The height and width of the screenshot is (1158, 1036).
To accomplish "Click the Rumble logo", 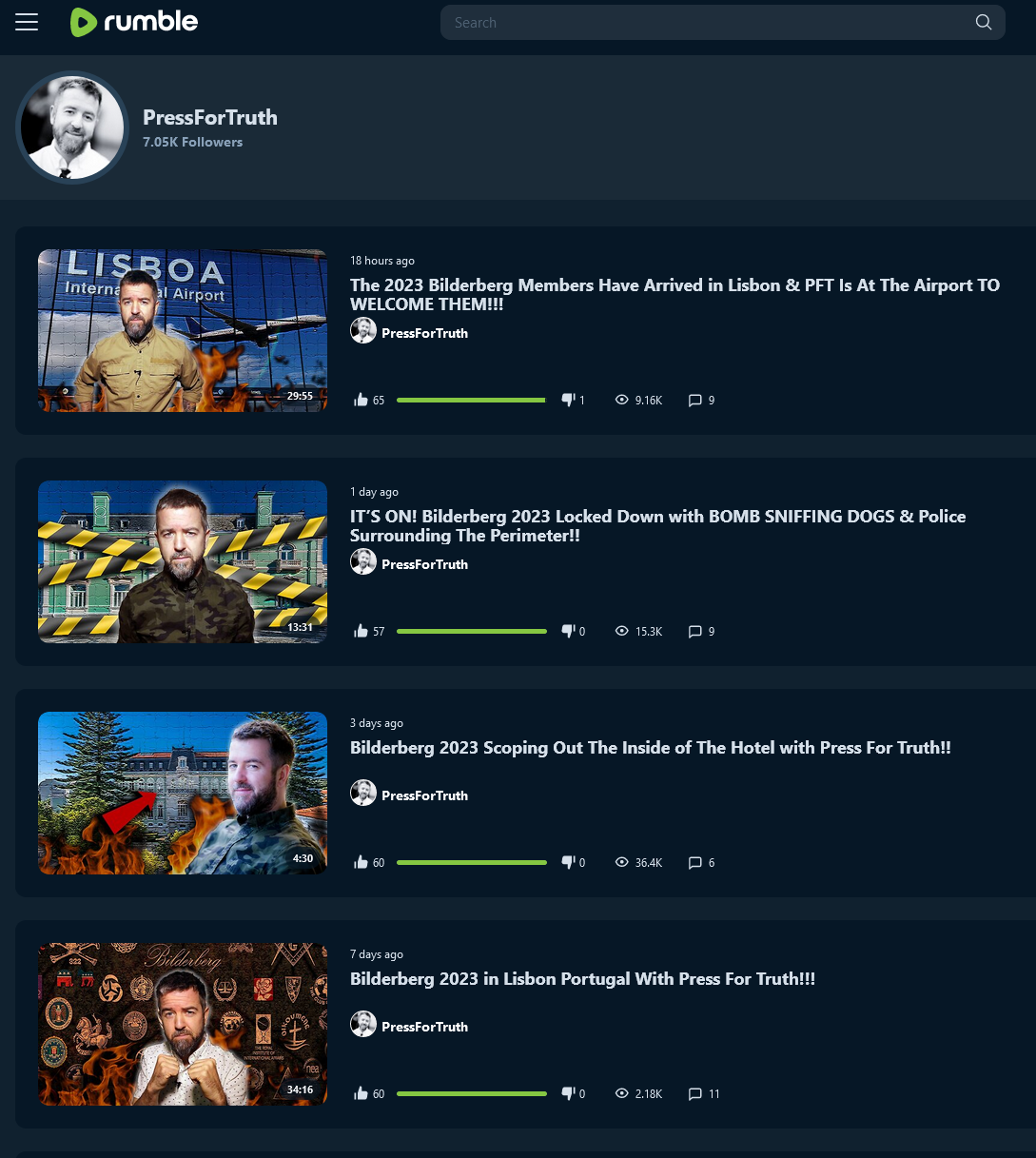I will [x=134, y=22].
